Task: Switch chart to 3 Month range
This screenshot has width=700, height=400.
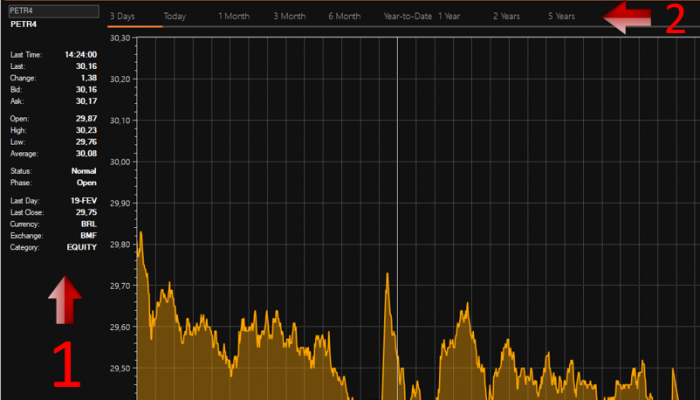Action: click(x=289, y=17)
